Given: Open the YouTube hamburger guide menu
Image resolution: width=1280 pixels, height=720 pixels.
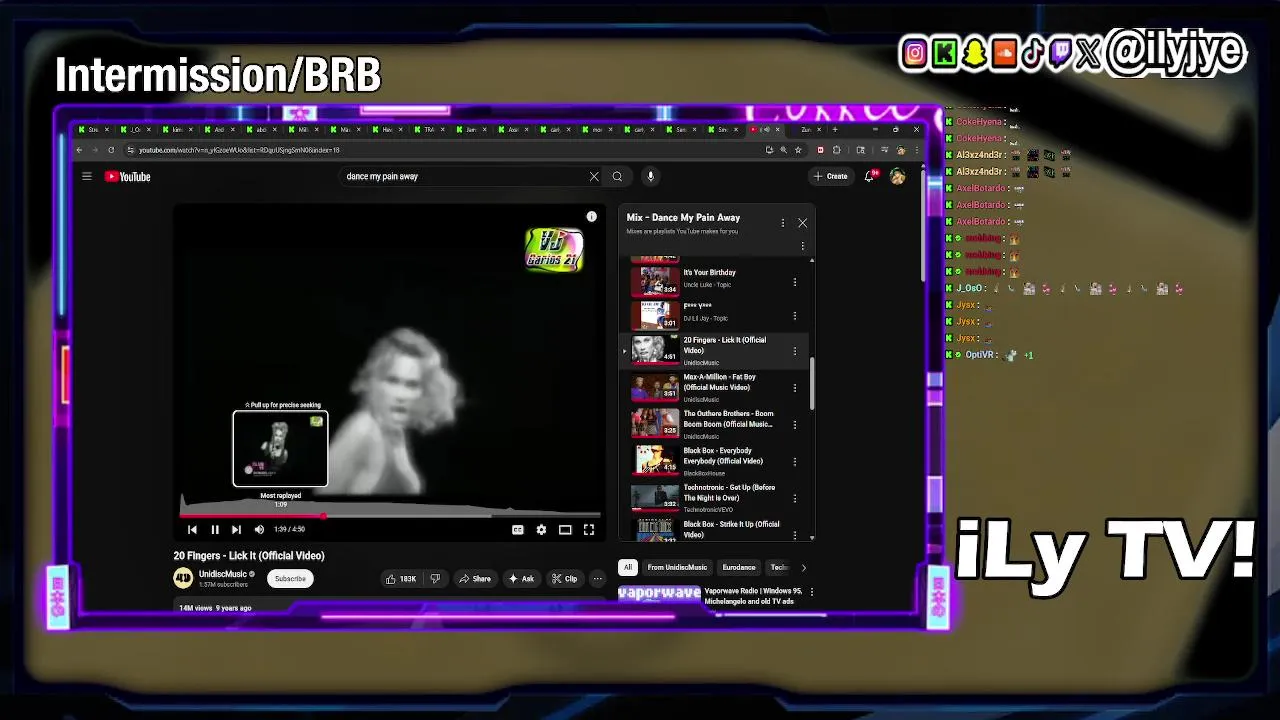Looking at the screenshot, I should (x=87, y=177).
